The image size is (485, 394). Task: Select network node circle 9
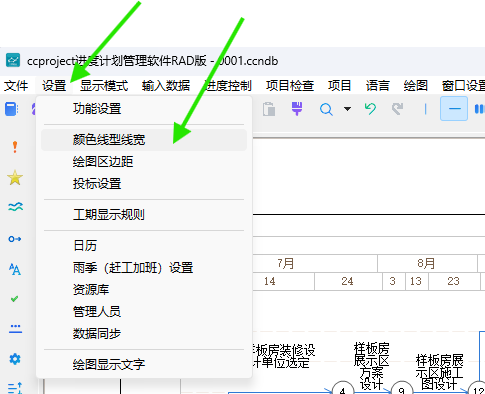click(402, 389)
